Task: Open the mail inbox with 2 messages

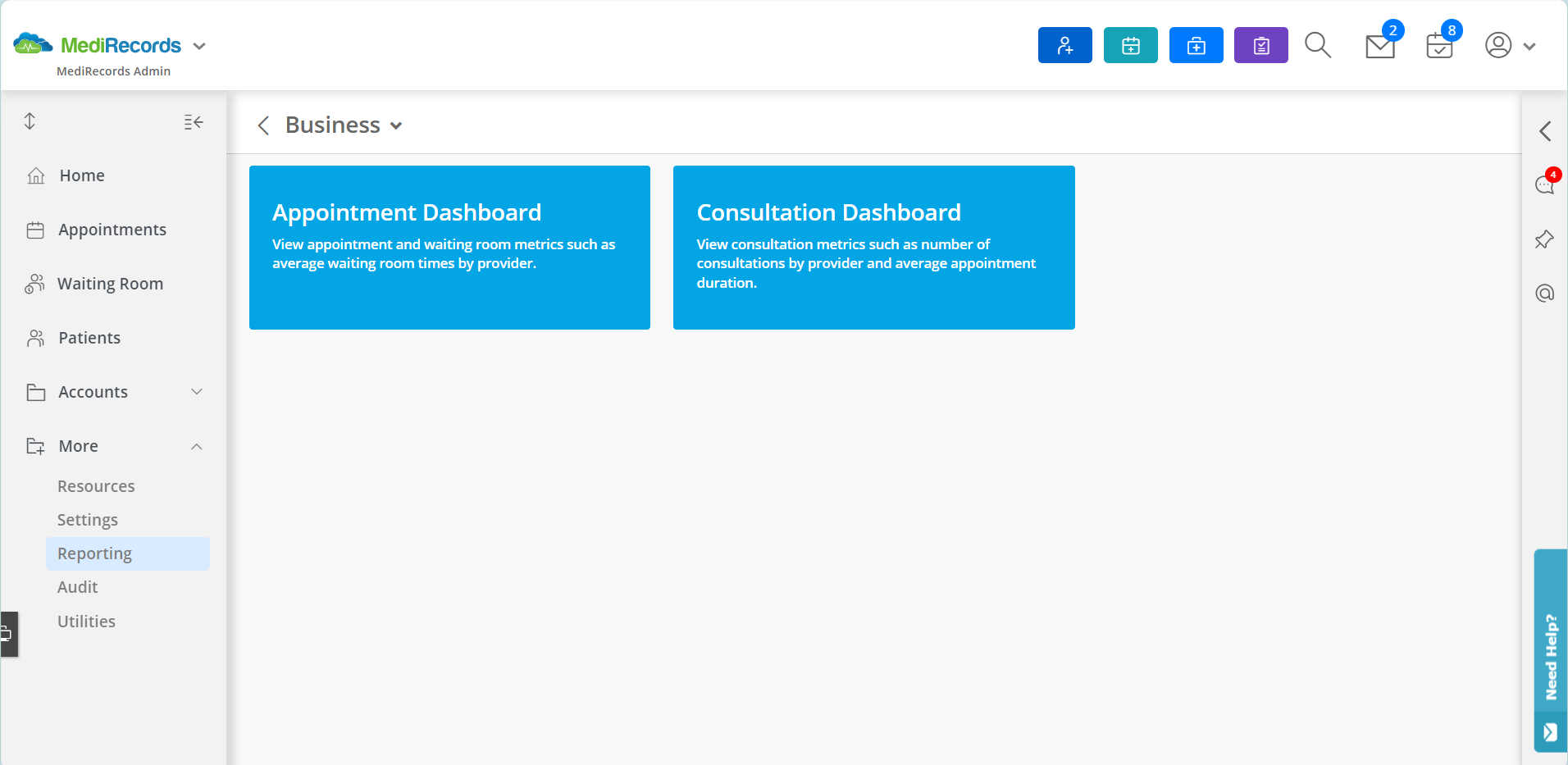Action: [1381, 46]
